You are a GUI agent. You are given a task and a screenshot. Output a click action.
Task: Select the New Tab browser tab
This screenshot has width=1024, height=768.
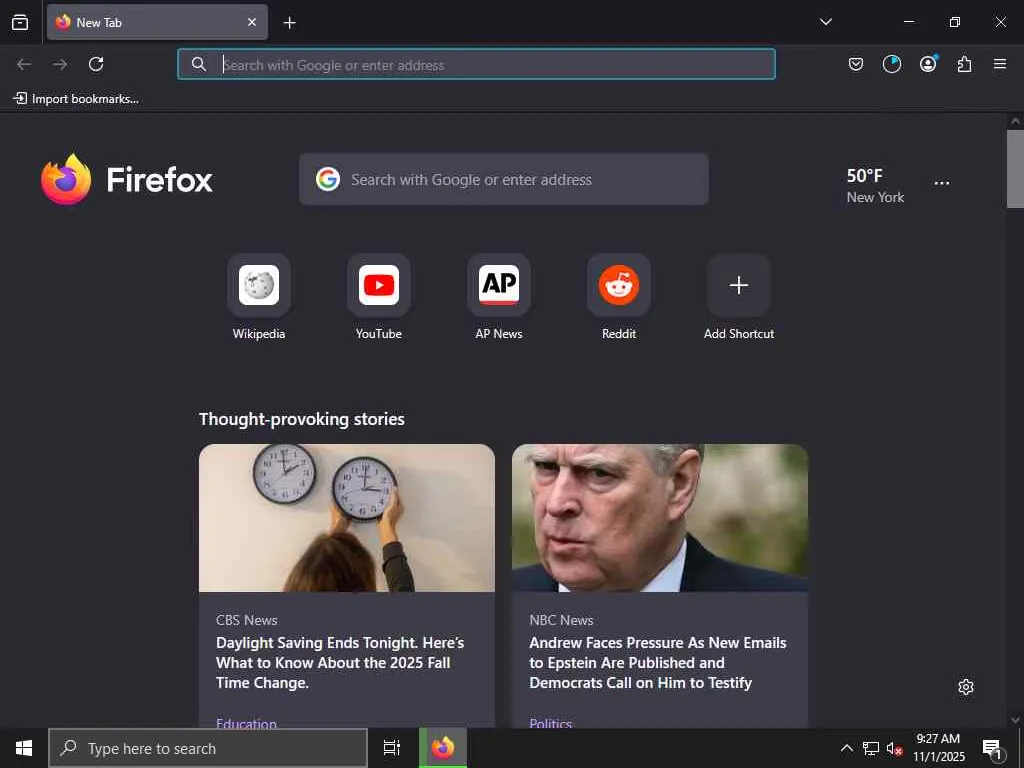pos(157,22)
